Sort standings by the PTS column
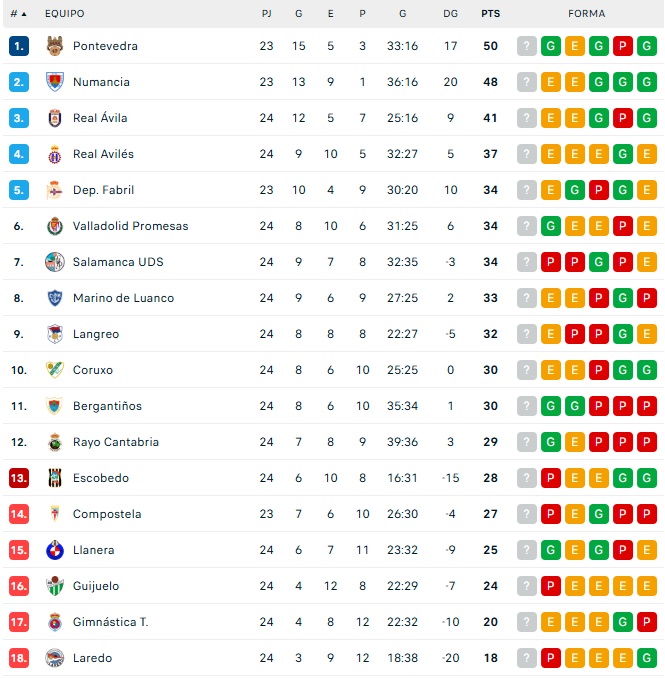The image size is (665, 678). tap(490, 14)
